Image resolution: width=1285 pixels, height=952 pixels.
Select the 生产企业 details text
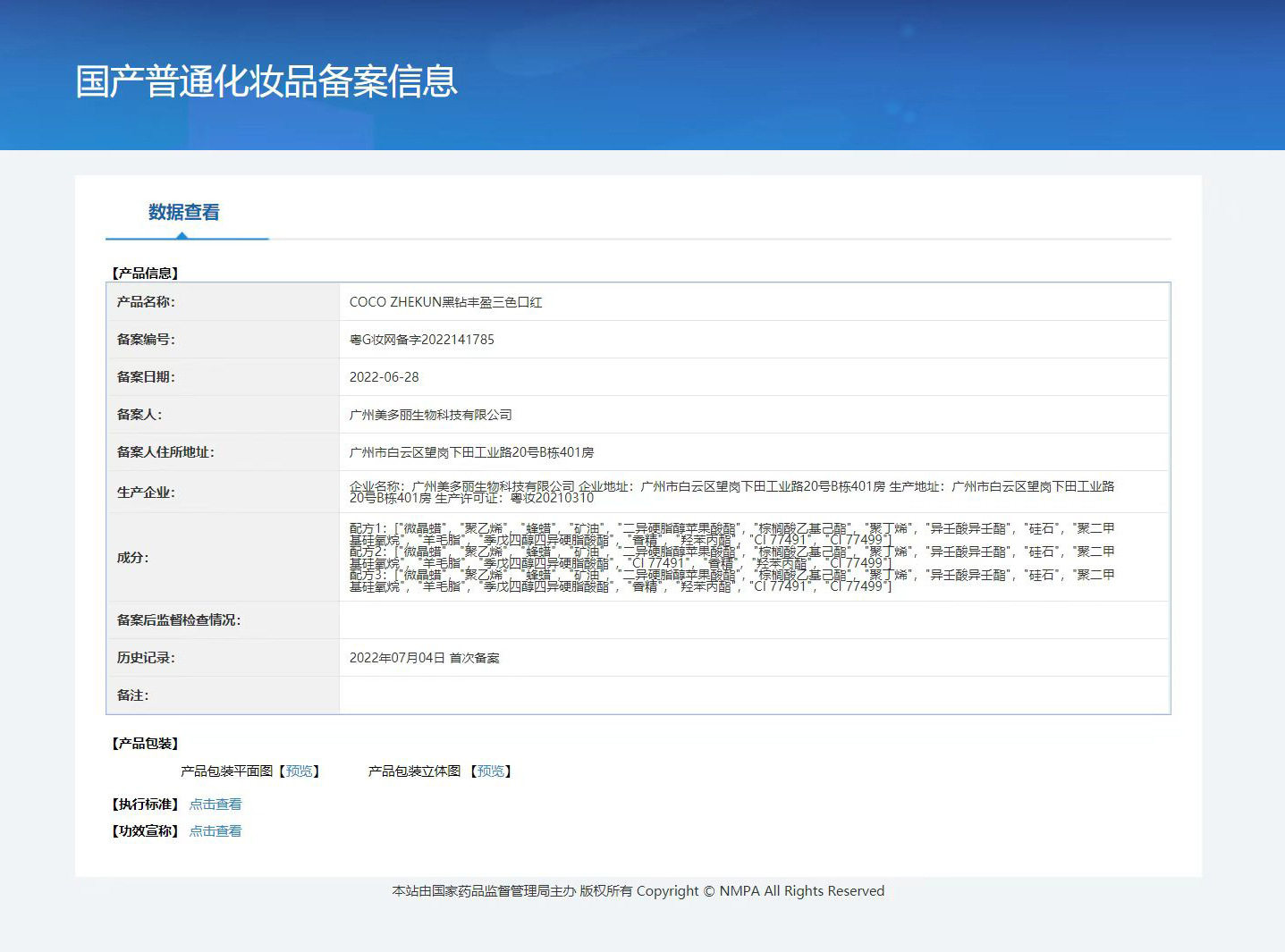click(731, 492)
